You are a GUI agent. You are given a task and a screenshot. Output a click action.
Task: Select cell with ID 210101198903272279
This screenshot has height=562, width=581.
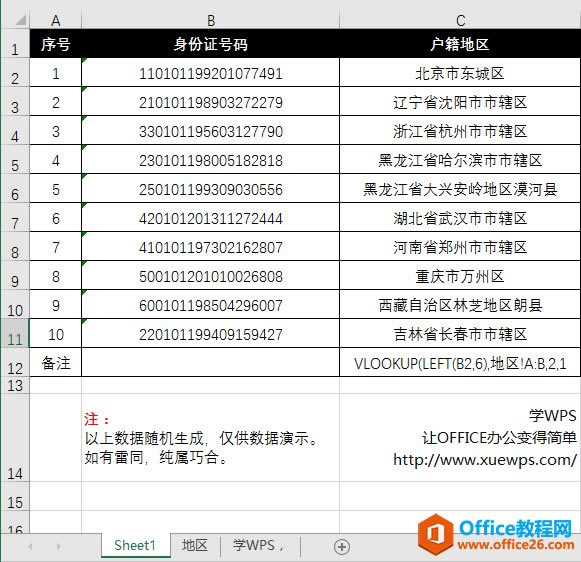(x=210, y=102)
